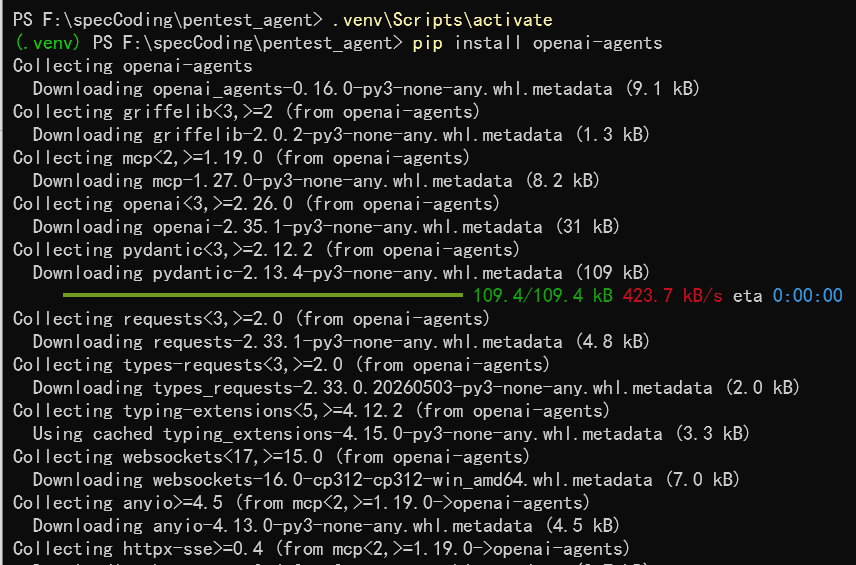Click the 'Downloading mcp-1.27.0' wheel line

(x=316, y=181)
